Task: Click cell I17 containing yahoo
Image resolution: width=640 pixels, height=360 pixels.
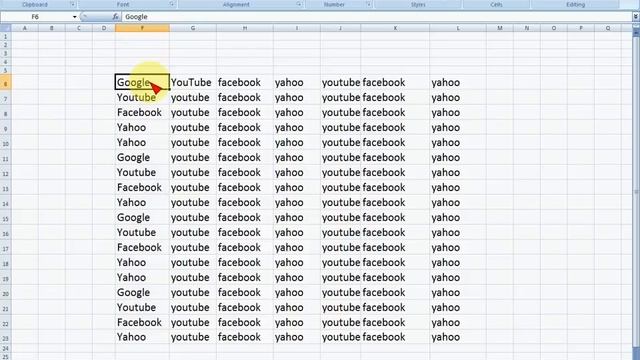Action: (x=297, y=247)
